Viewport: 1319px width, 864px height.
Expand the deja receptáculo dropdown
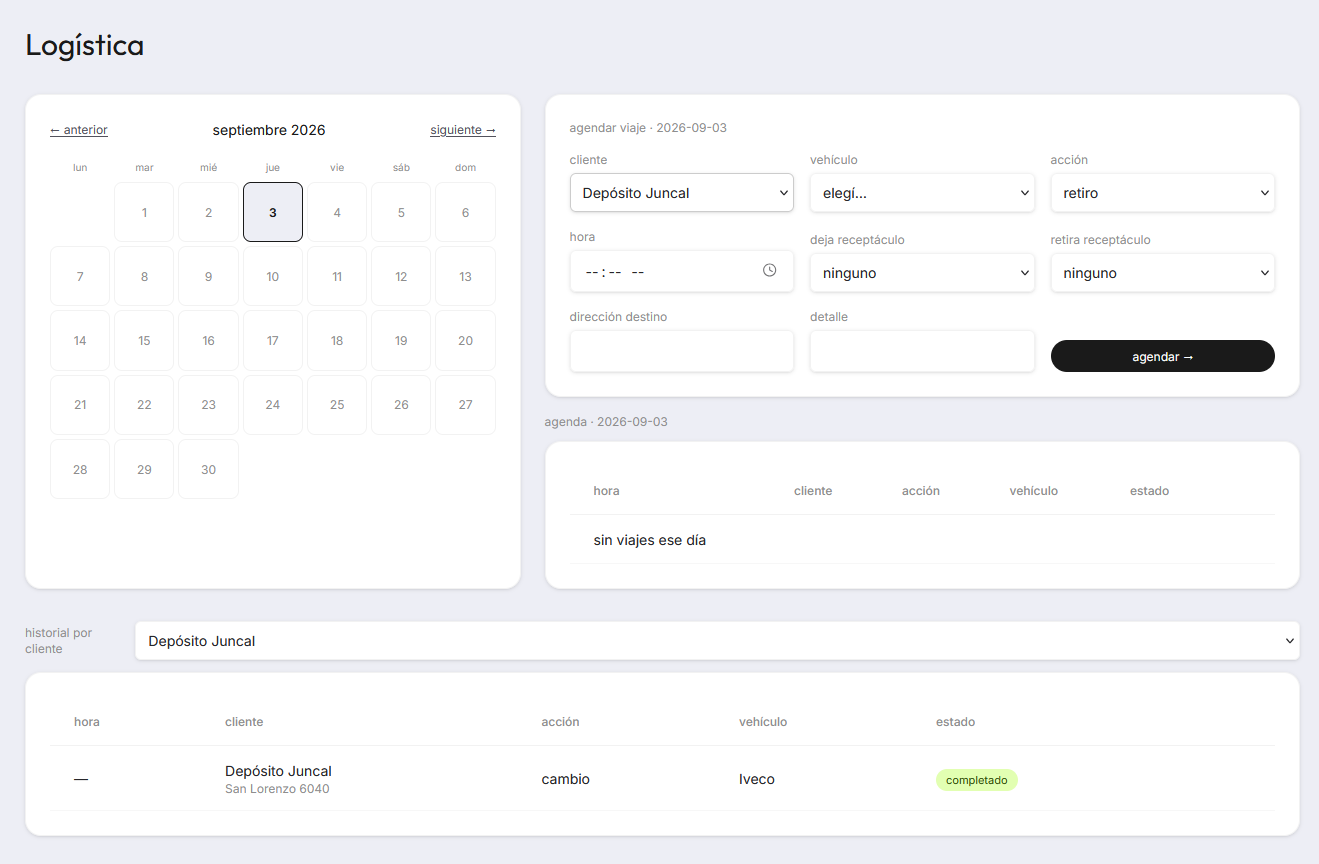922,273
